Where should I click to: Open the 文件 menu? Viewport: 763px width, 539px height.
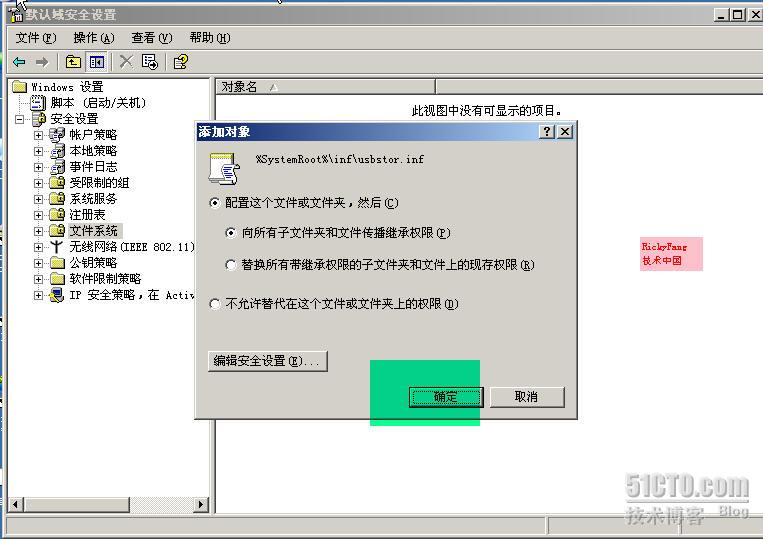[36, 37]
